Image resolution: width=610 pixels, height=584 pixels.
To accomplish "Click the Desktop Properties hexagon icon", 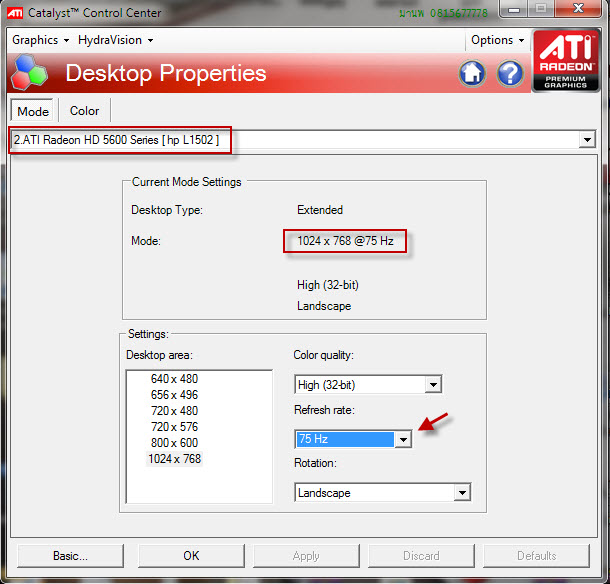I will point(29,73).
